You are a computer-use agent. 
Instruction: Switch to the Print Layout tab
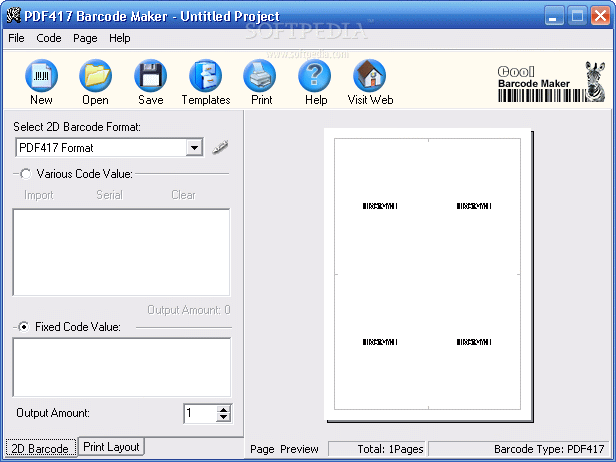111,447
